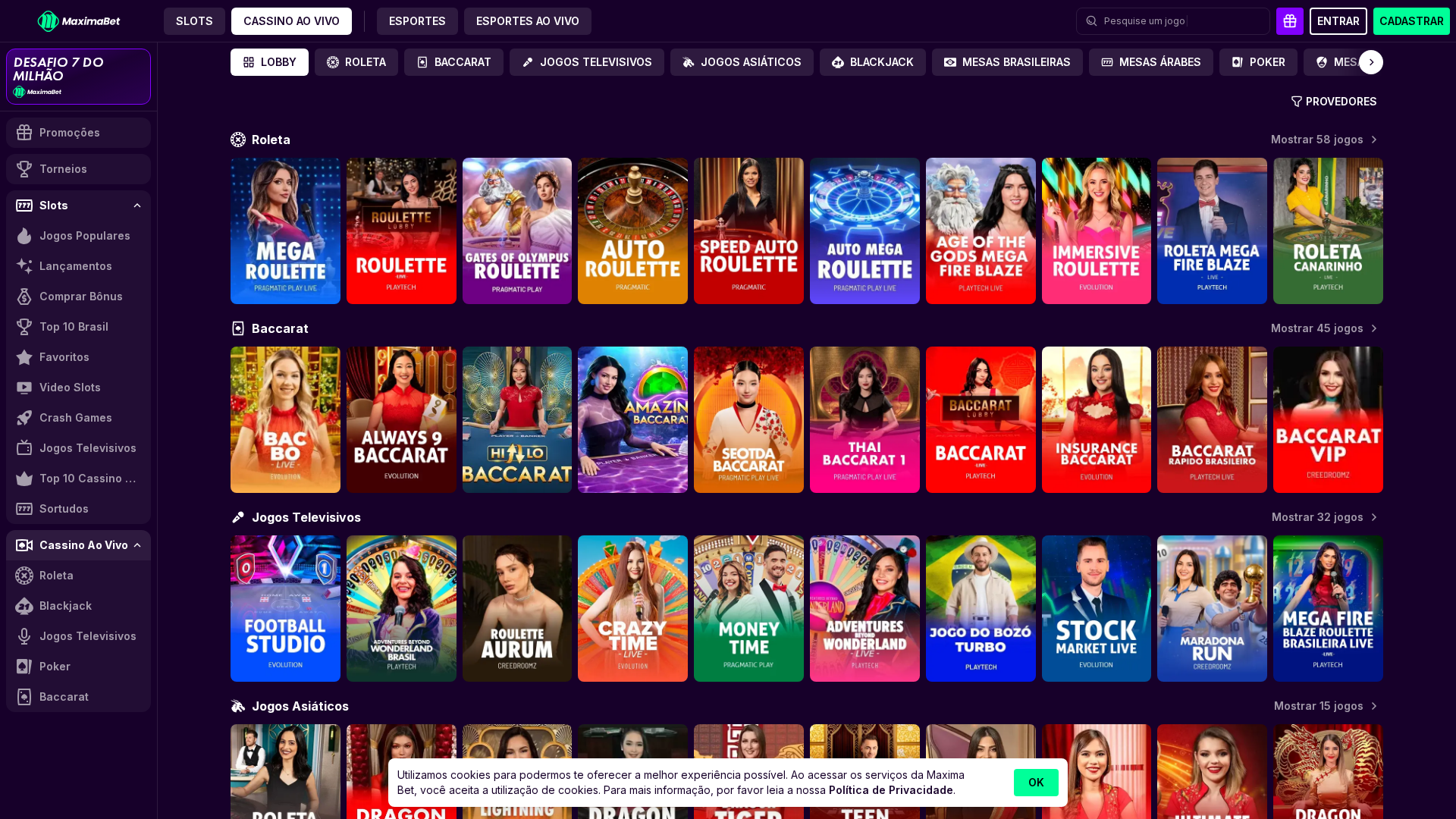Click the Torneios trophy icon

click(24, 169)
